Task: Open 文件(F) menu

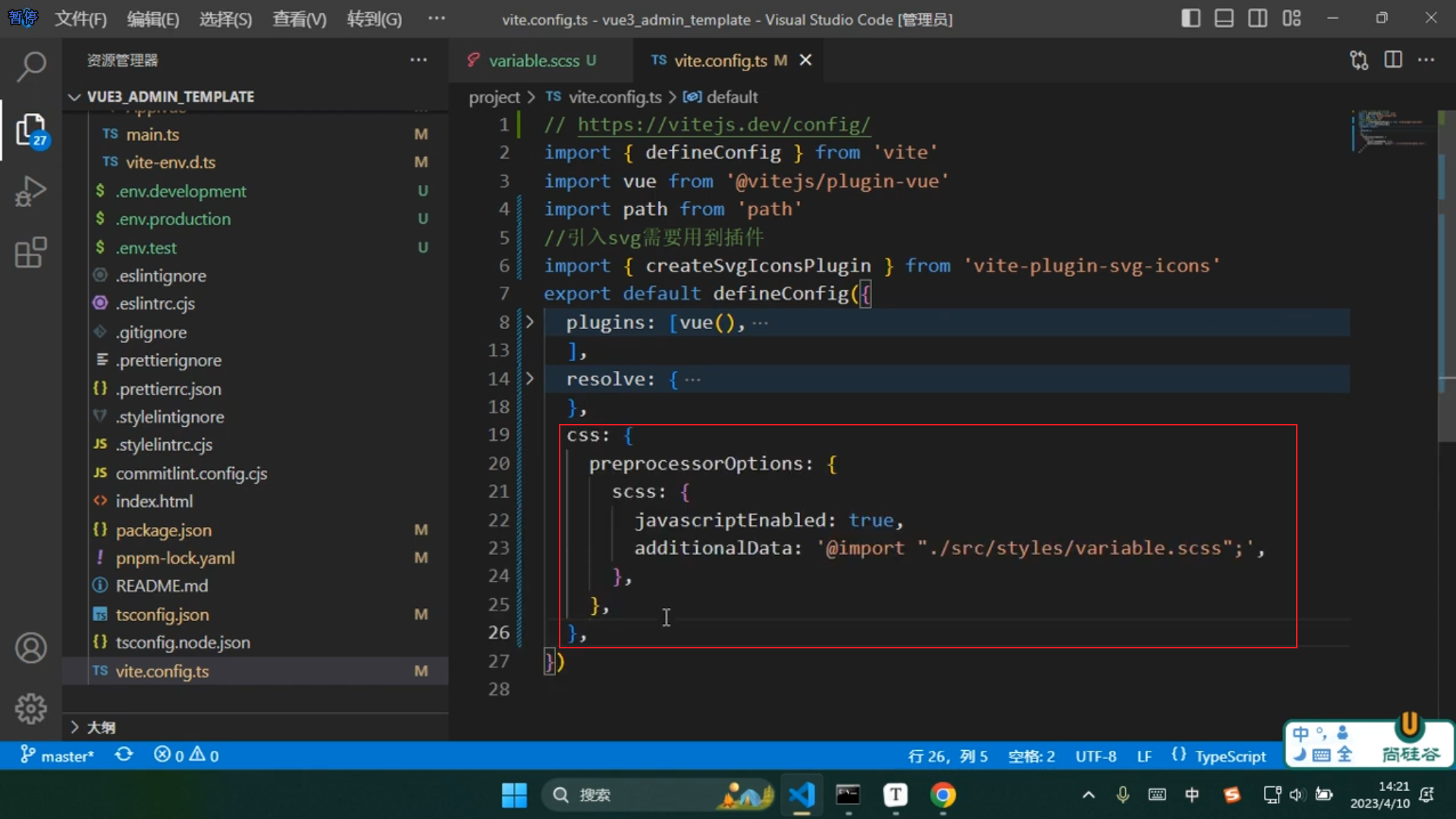Action: 80,19
